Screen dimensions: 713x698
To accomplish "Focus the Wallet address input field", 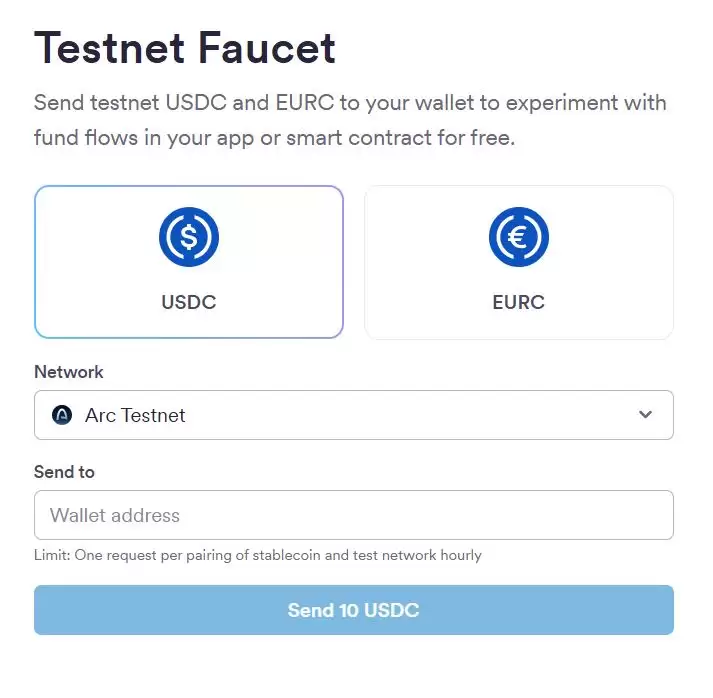I will pyautogui.click(x=354, y=515).
